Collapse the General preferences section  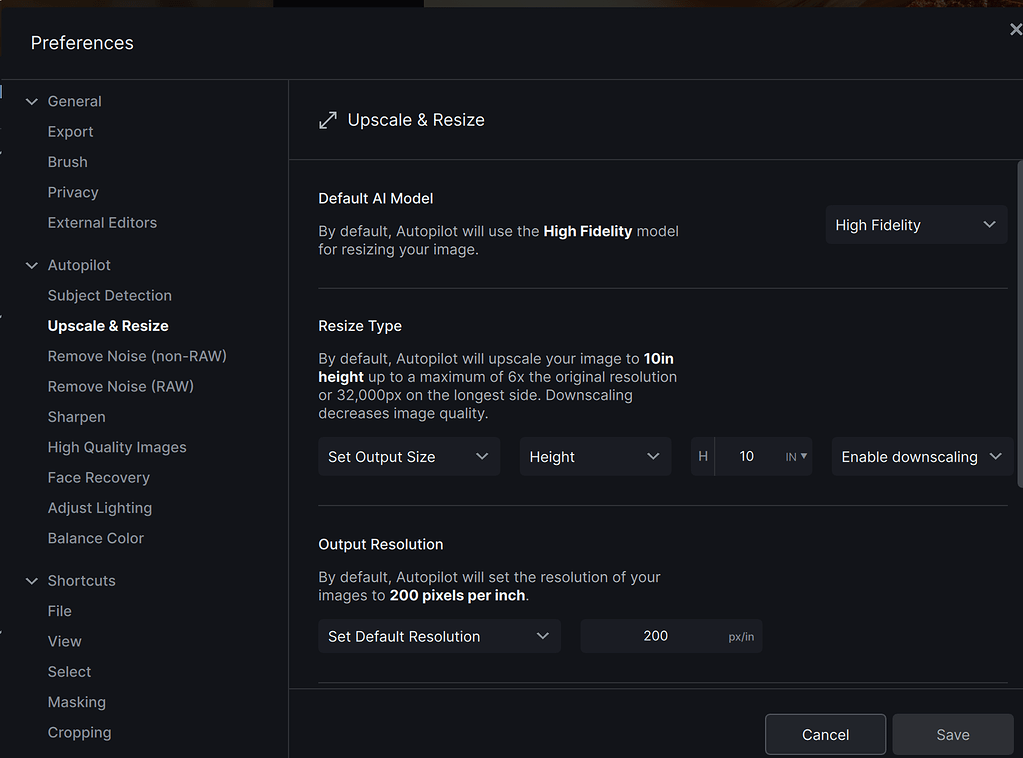[31, 101]
